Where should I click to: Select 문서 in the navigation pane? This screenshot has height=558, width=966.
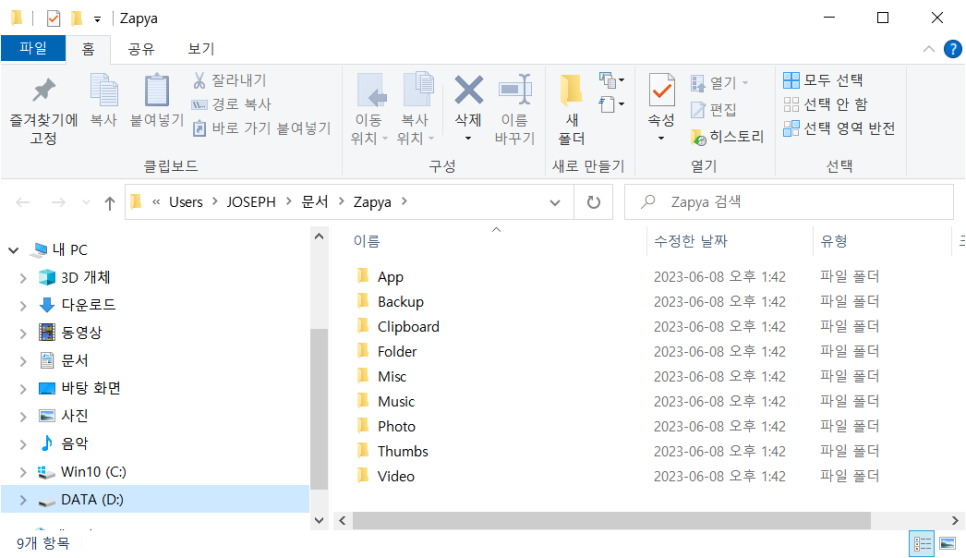point(75,360)
